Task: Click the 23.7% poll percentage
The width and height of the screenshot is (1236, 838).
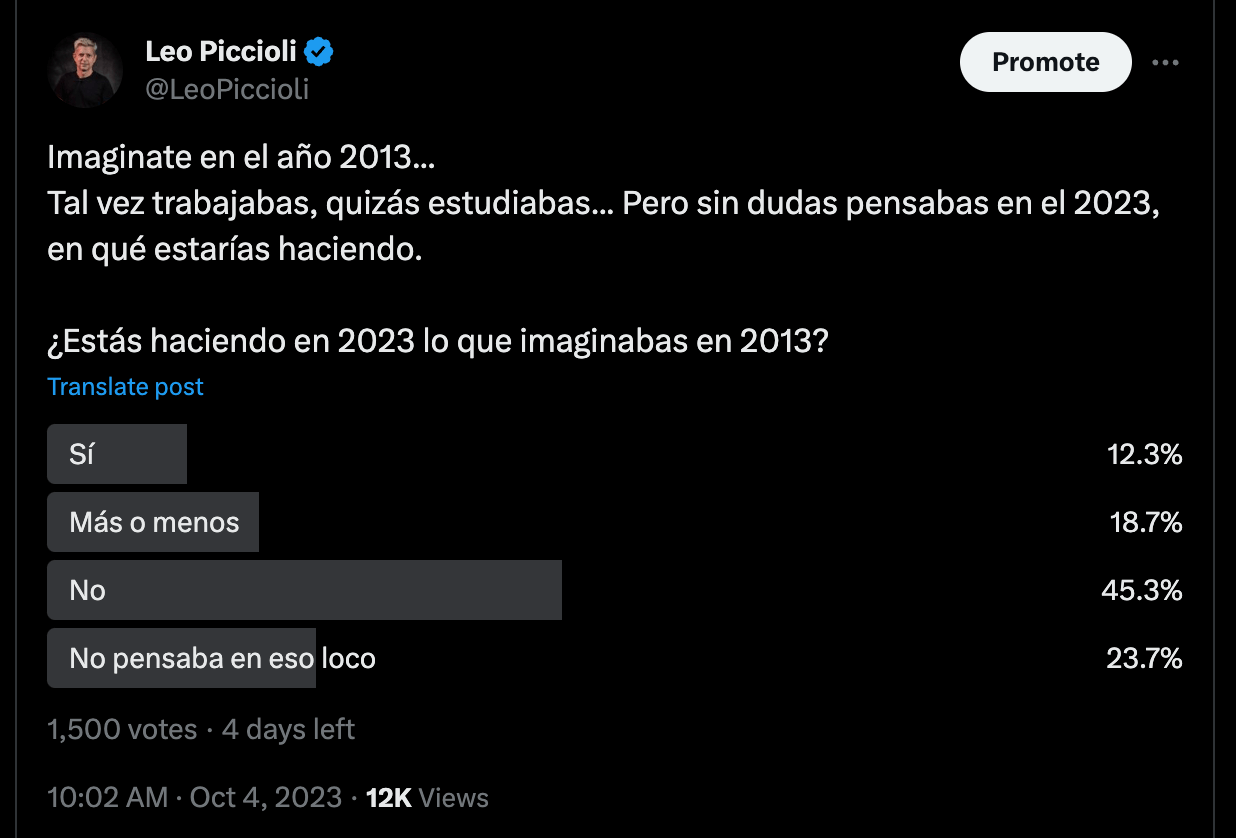Action: tap(1143, 659)
